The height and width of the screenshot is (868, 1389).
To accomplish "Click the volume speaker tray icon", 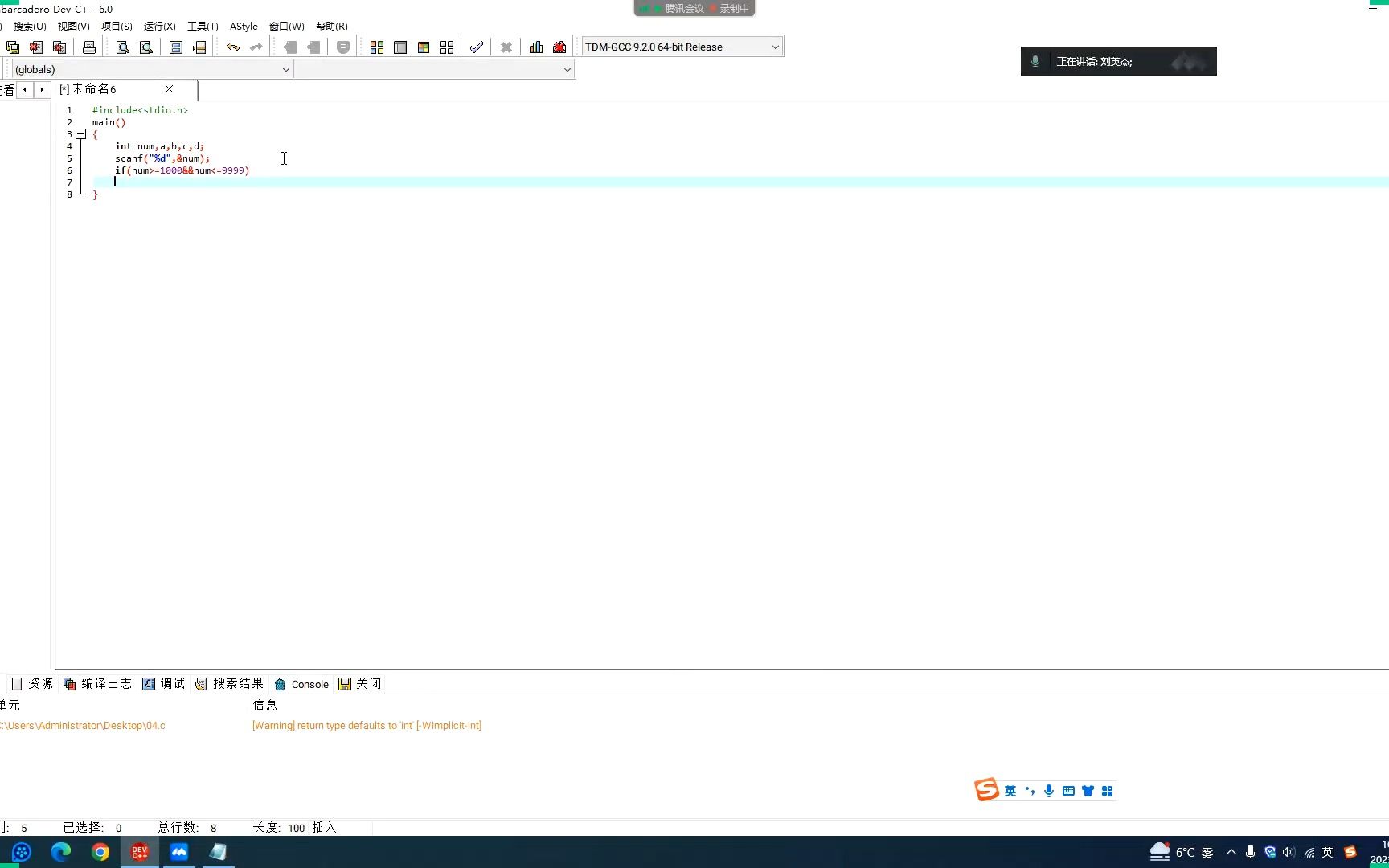I will coord(1289,853).
